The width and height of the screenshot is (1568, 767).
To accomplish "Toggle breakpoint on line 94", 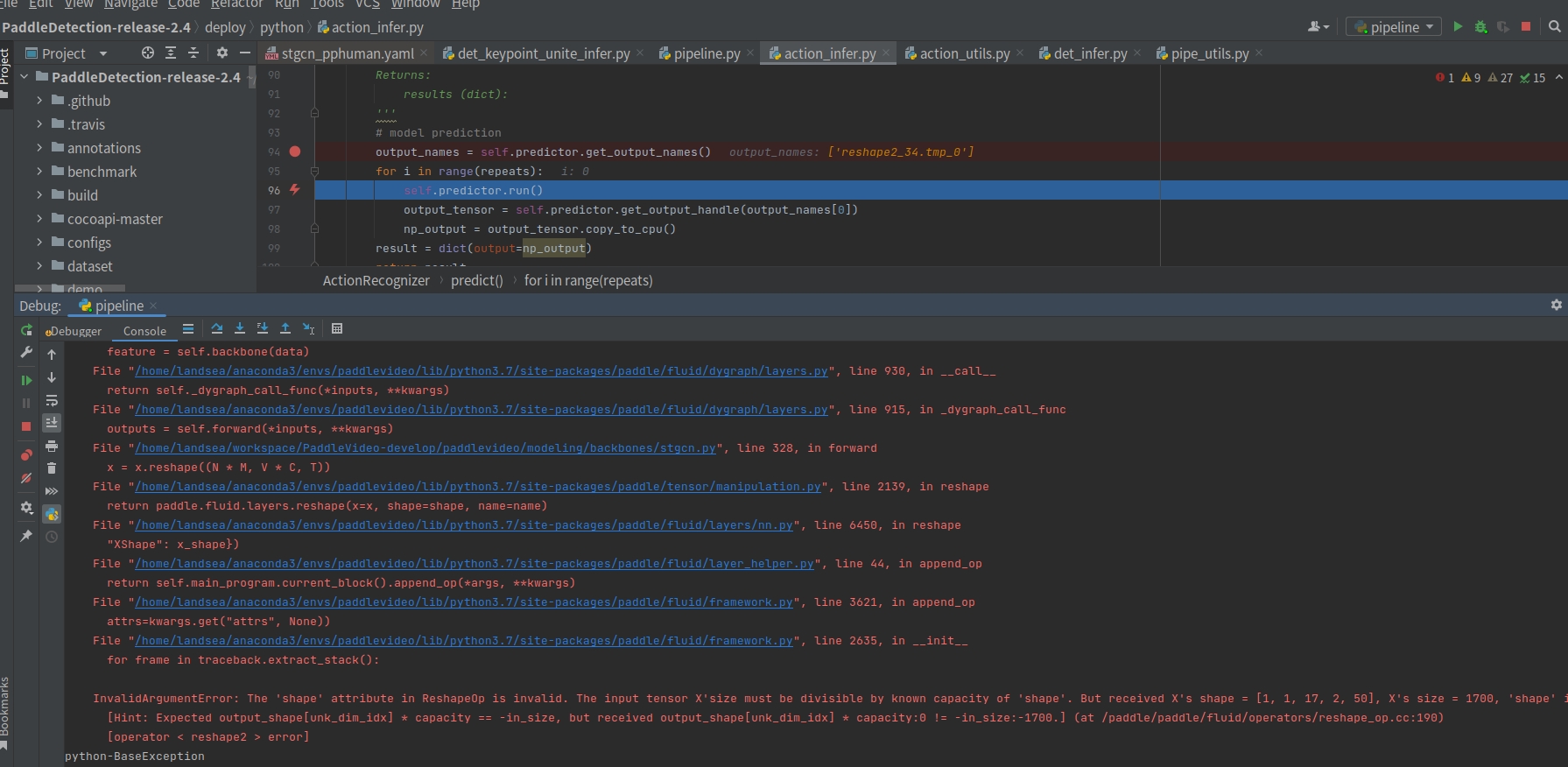I will 295,151.
